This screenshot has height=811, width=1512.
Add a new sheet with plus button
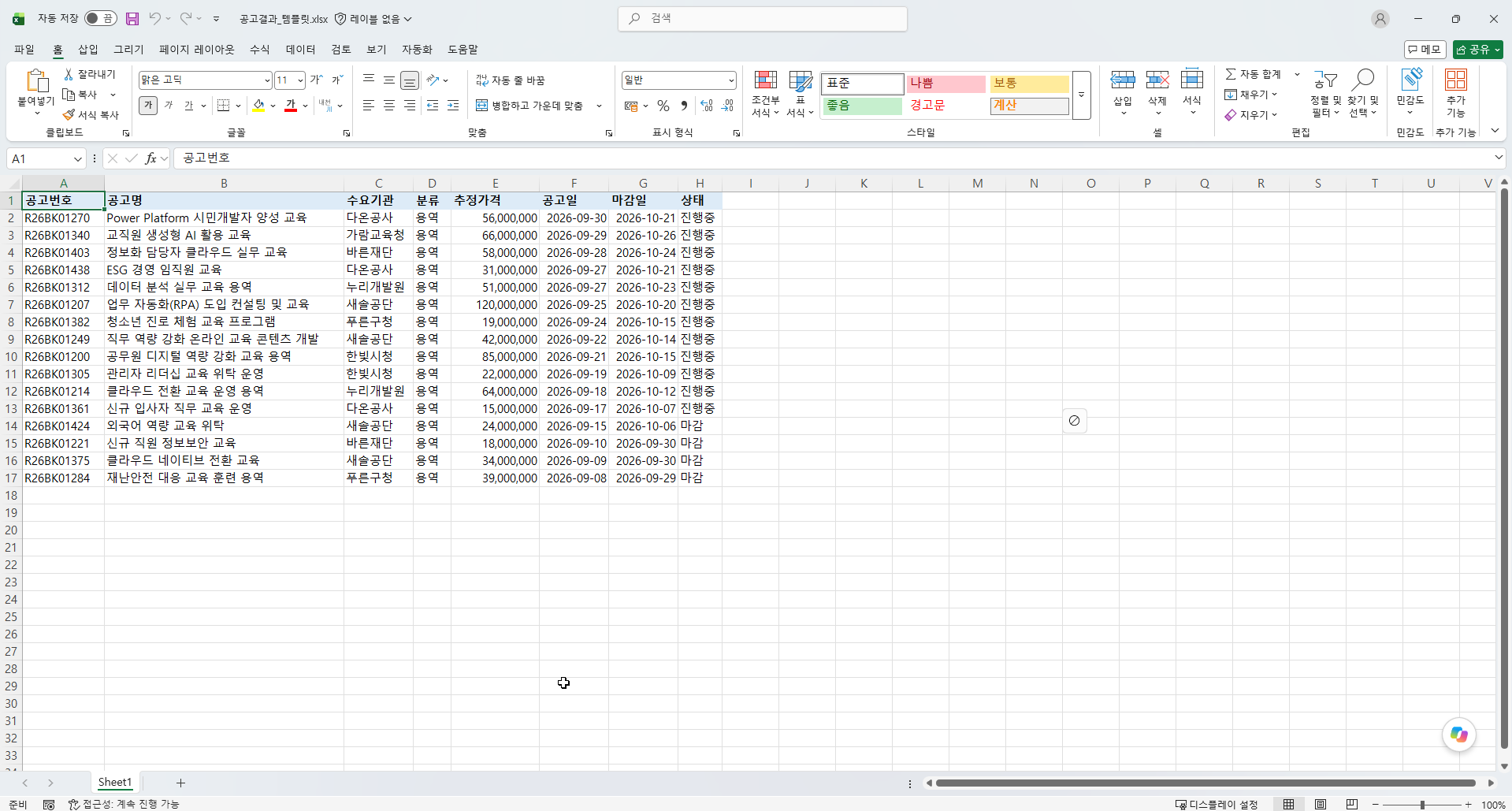point(180,783)
